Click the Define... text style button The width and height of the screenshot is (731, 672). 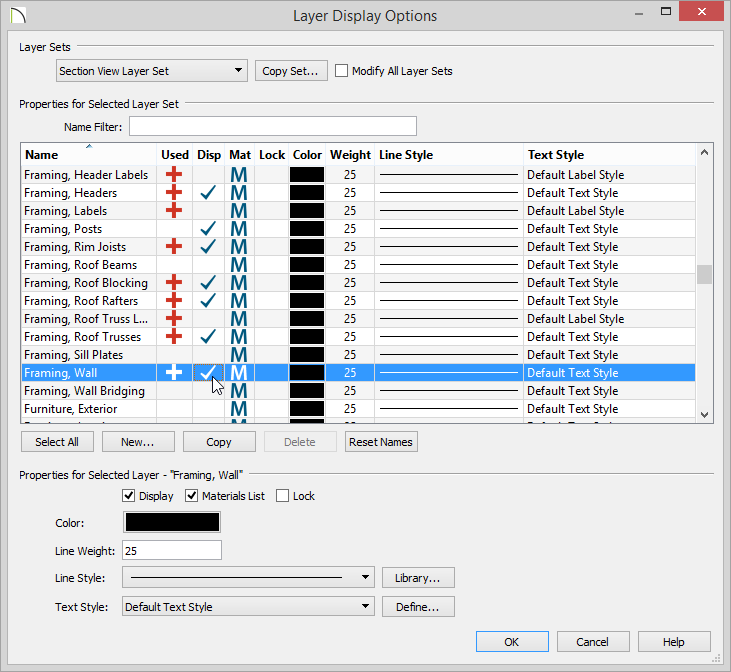[x=418, y=607]
